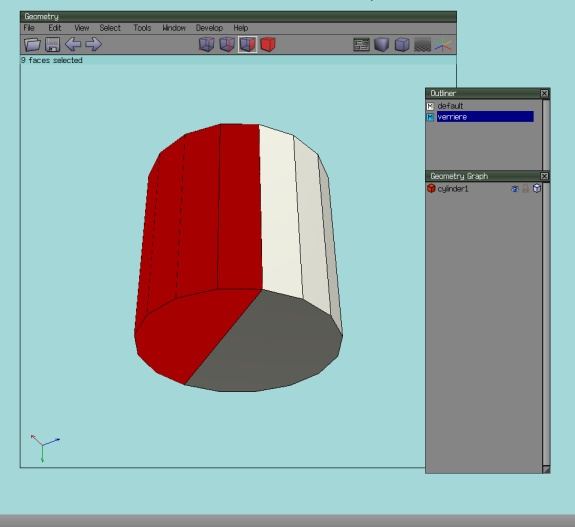This screenshot has width=575, height=527.
Task: Open the Select menu
Action: (110, 28)
